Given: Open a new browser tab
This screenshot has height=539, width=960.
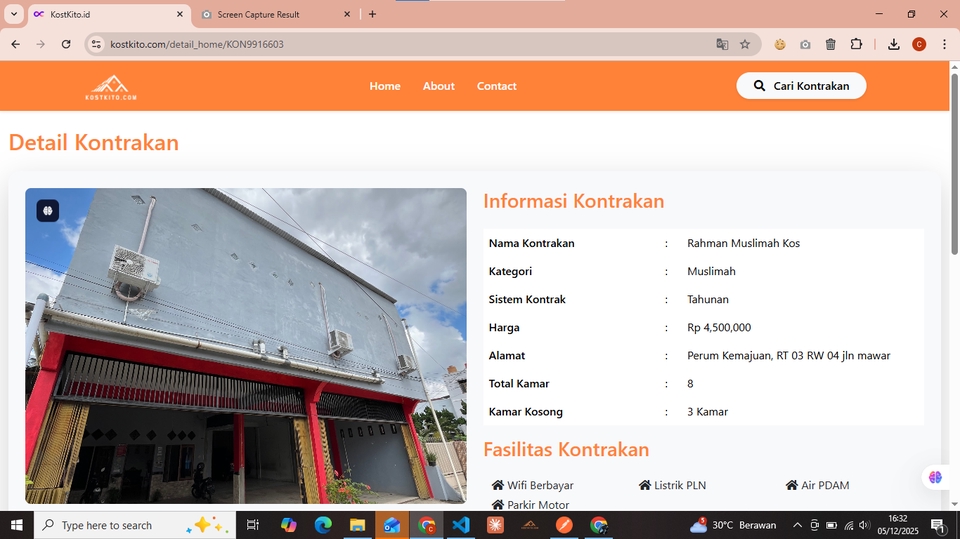Looking at the screenshot, I should click(372, 14).
